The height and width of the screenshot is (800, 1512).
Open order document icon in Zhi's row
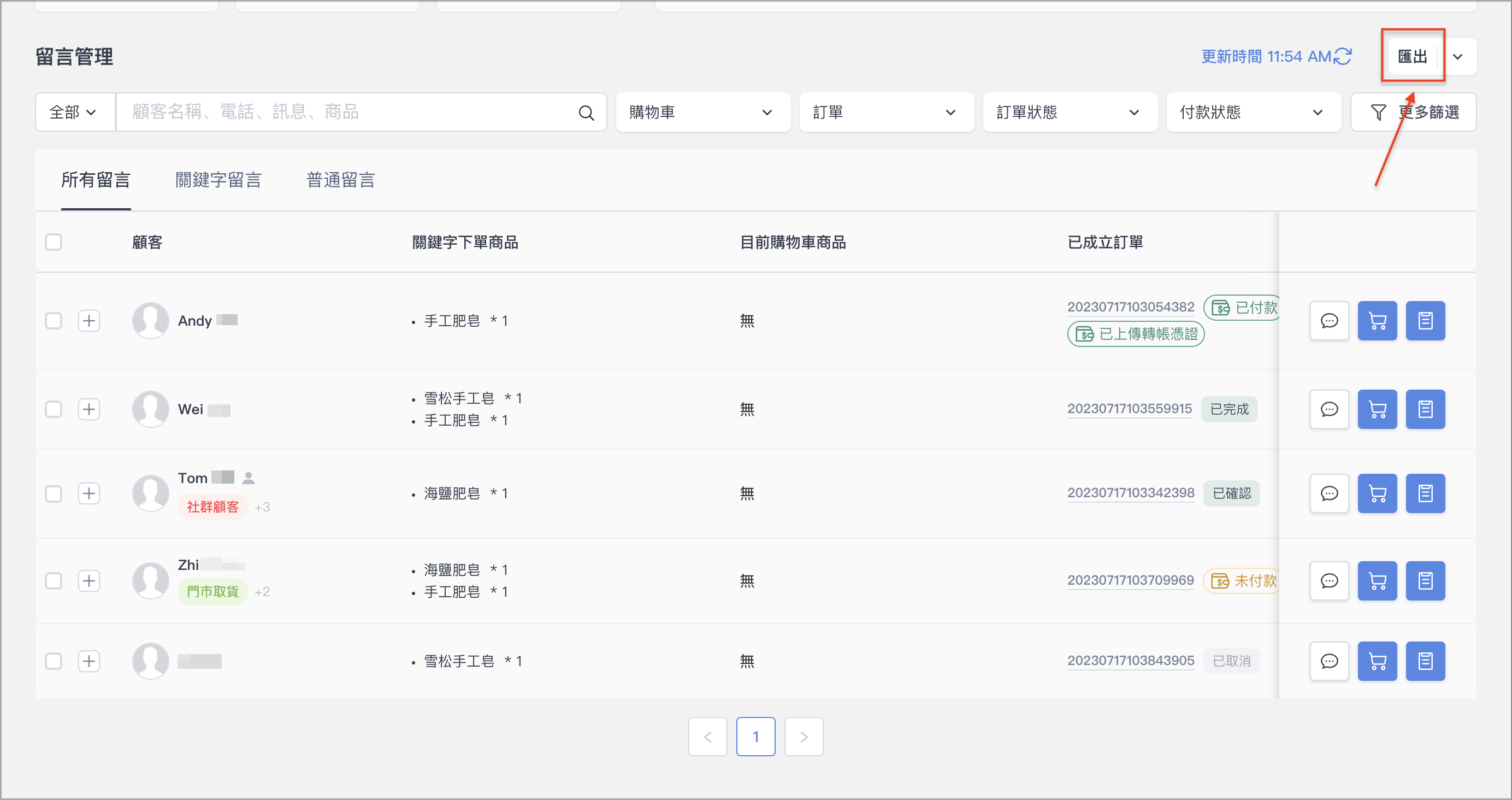[1425, 581]
